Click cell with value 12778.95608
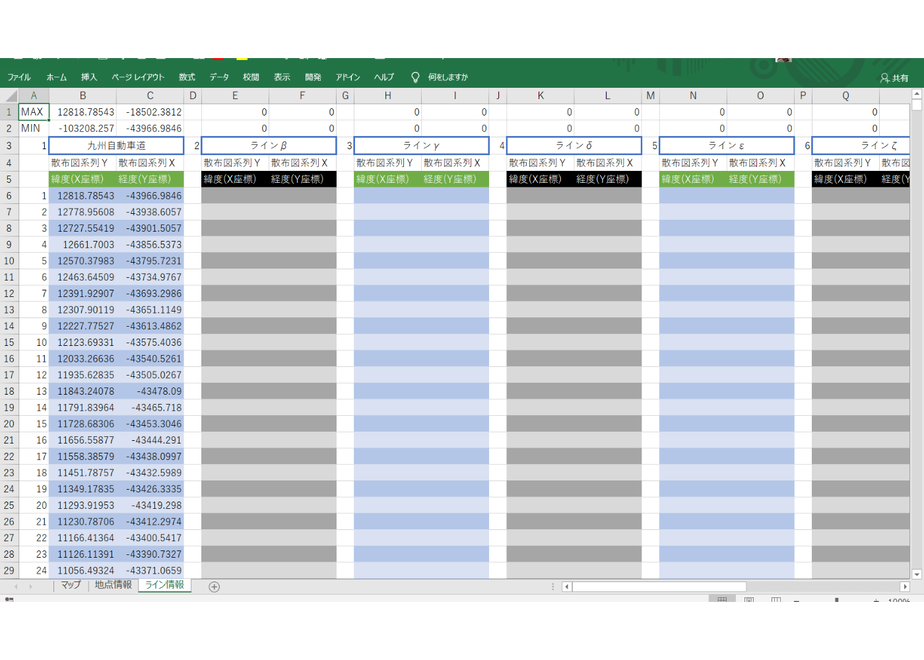924x660 pixels. click(82, 212)
